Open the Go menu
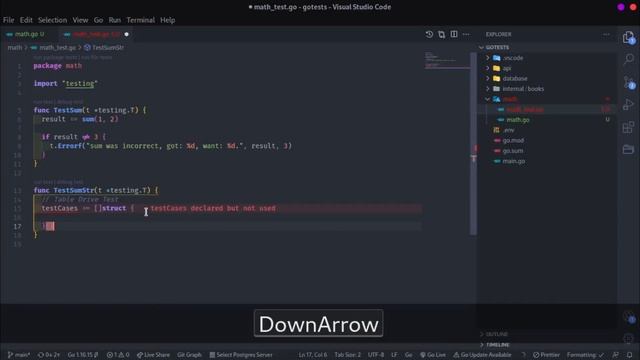 click(x=98, y=20)
